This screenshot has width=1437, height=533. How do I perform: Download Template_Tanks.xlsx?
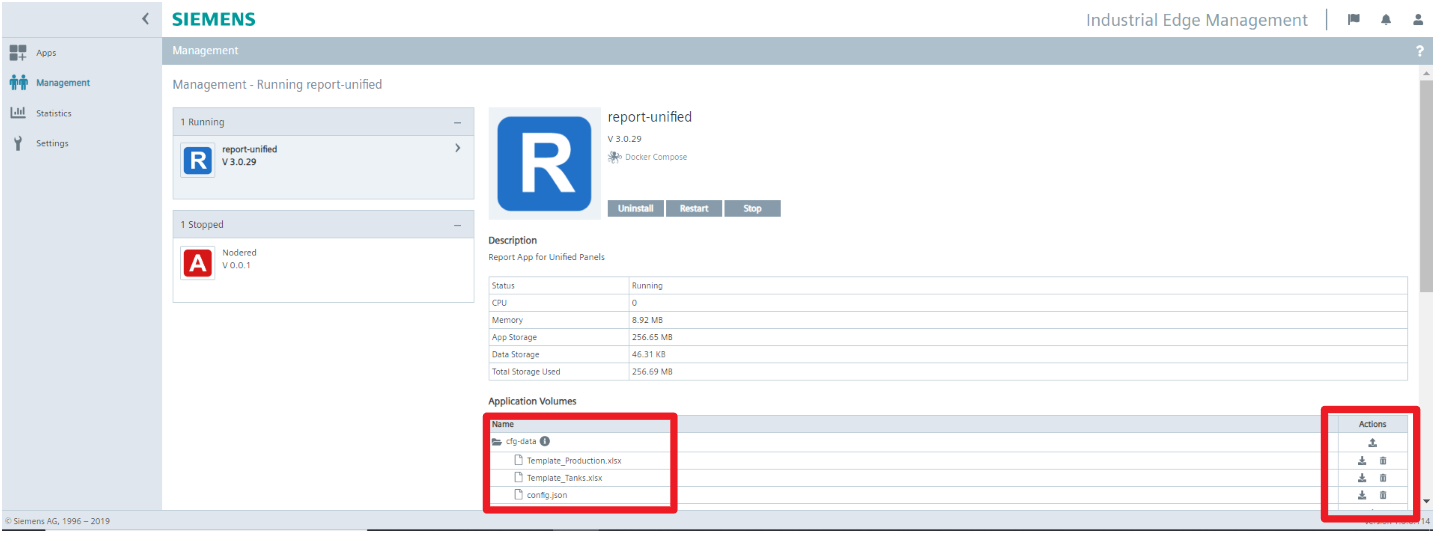1362,478
